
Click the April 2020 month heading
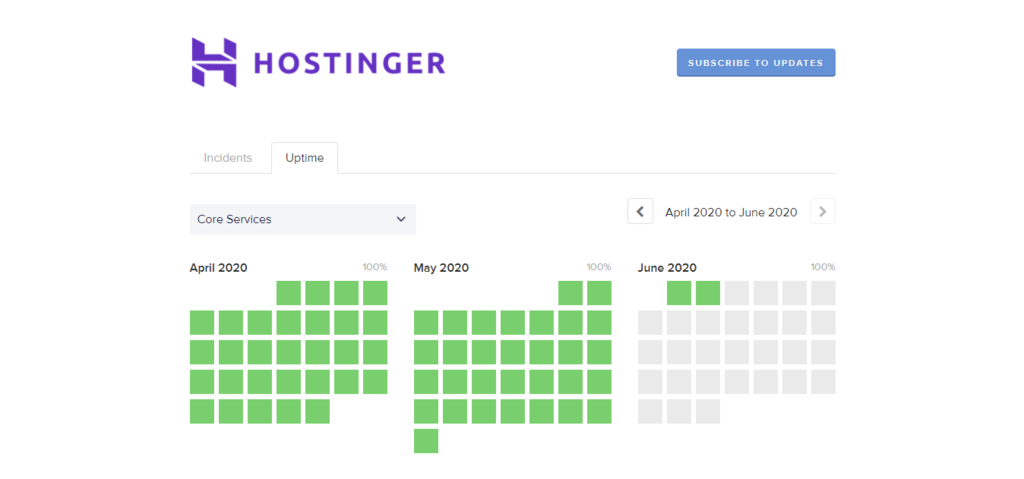218,268
